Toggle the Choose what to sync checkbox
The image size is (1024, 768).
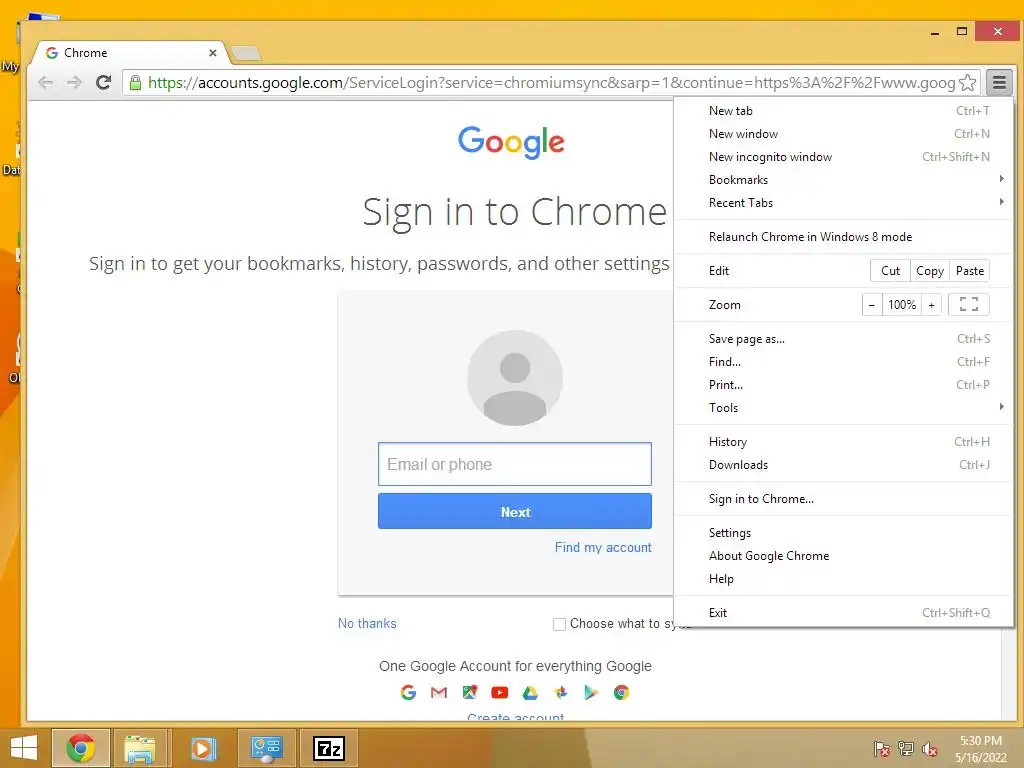click(x=559, y=624)
